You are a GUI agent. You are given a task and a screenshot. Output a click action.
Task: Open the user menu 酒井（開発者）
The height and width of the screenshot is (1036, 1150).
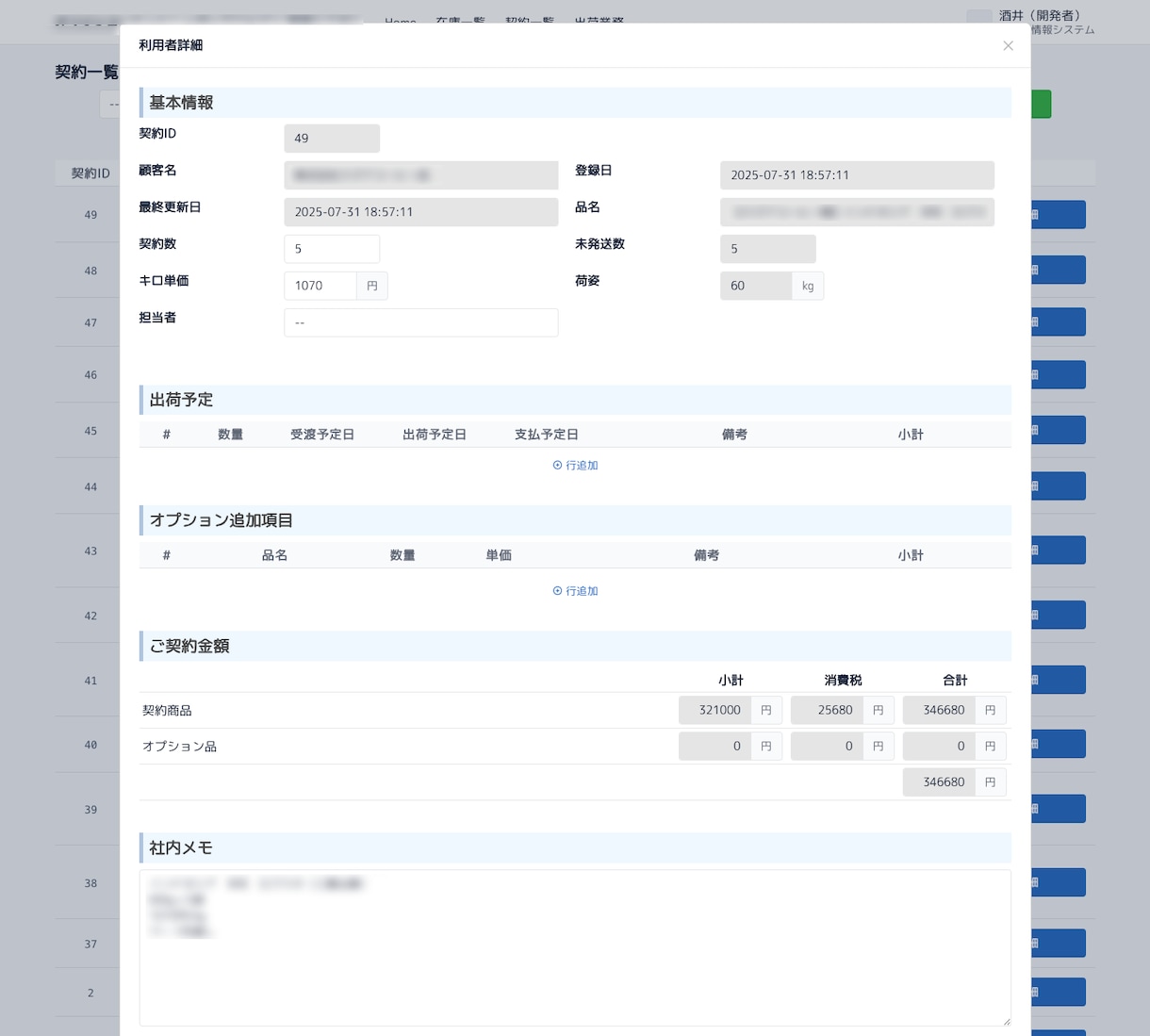[x=1040, y=15]
